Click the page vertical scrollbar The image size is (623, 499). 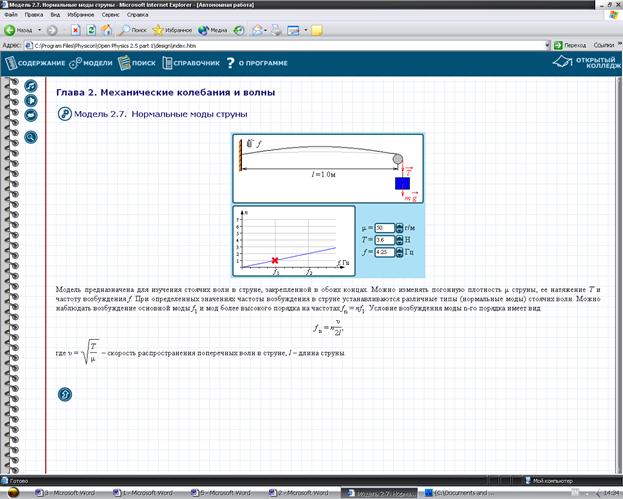point(619,274)
